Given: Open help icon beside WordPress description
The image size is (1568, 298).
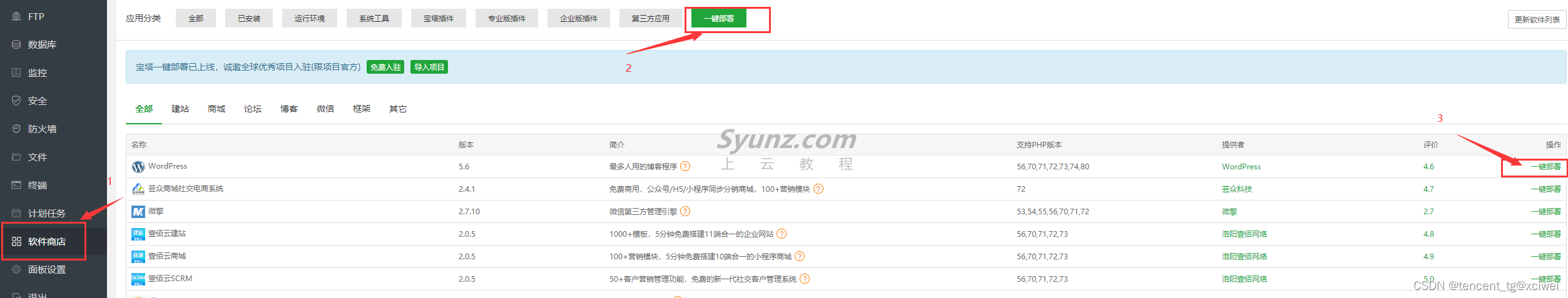Looking at the screenshot, I should click(685, 166).
